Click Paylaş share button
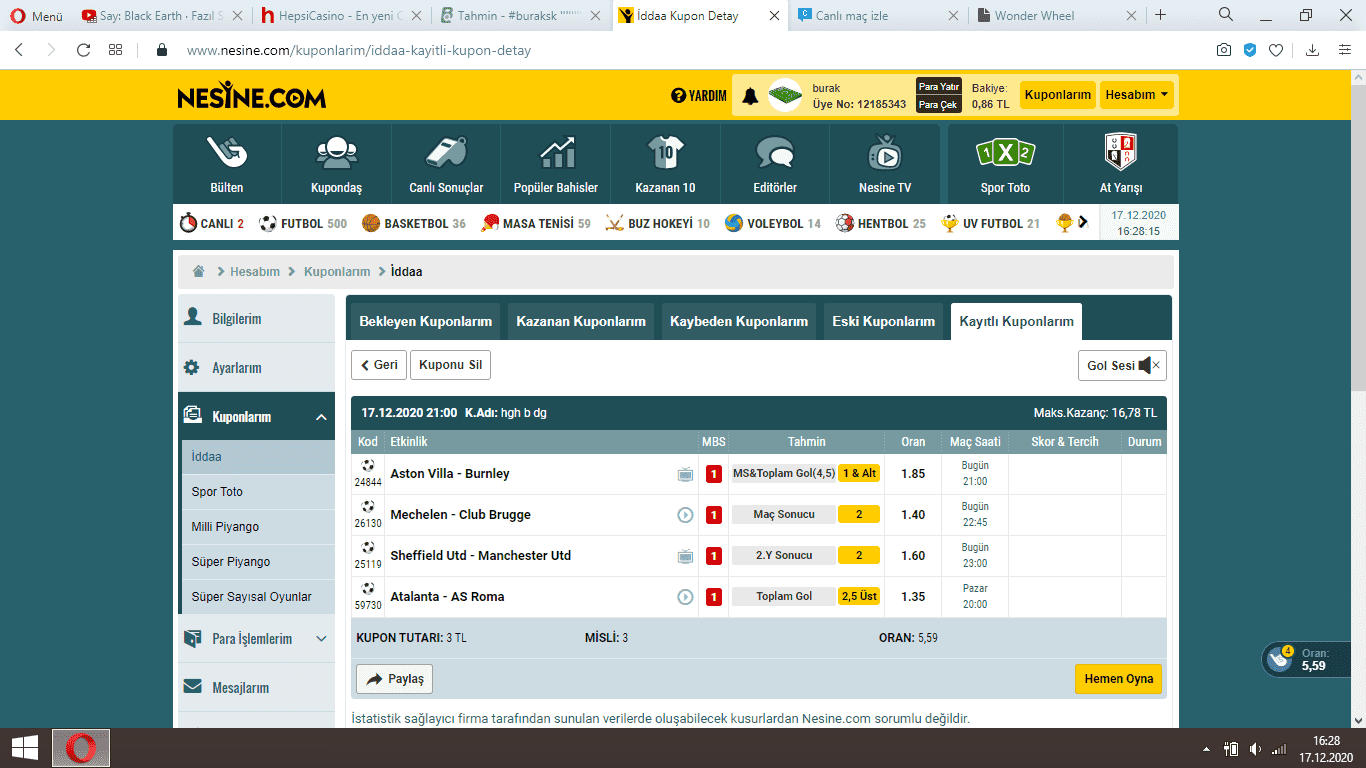The height and width of the screenshot is (768, 1366). tap(395, 679)
